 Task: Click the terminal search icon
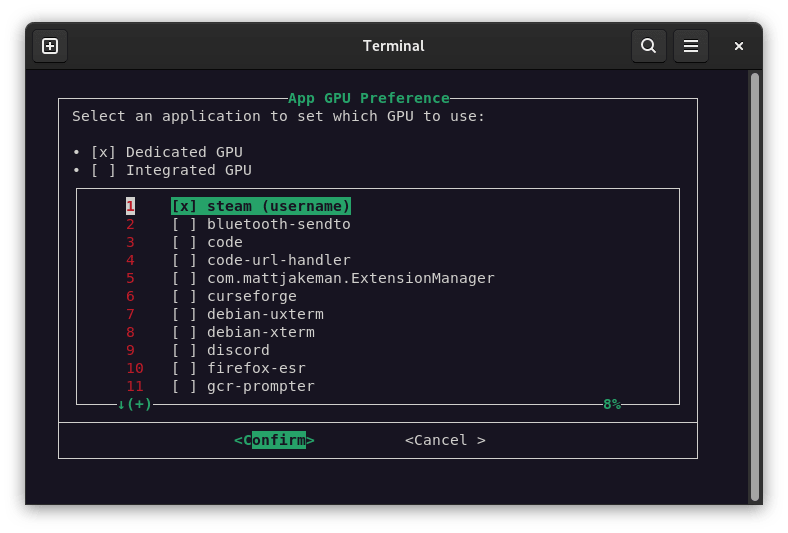coord(648,46)
